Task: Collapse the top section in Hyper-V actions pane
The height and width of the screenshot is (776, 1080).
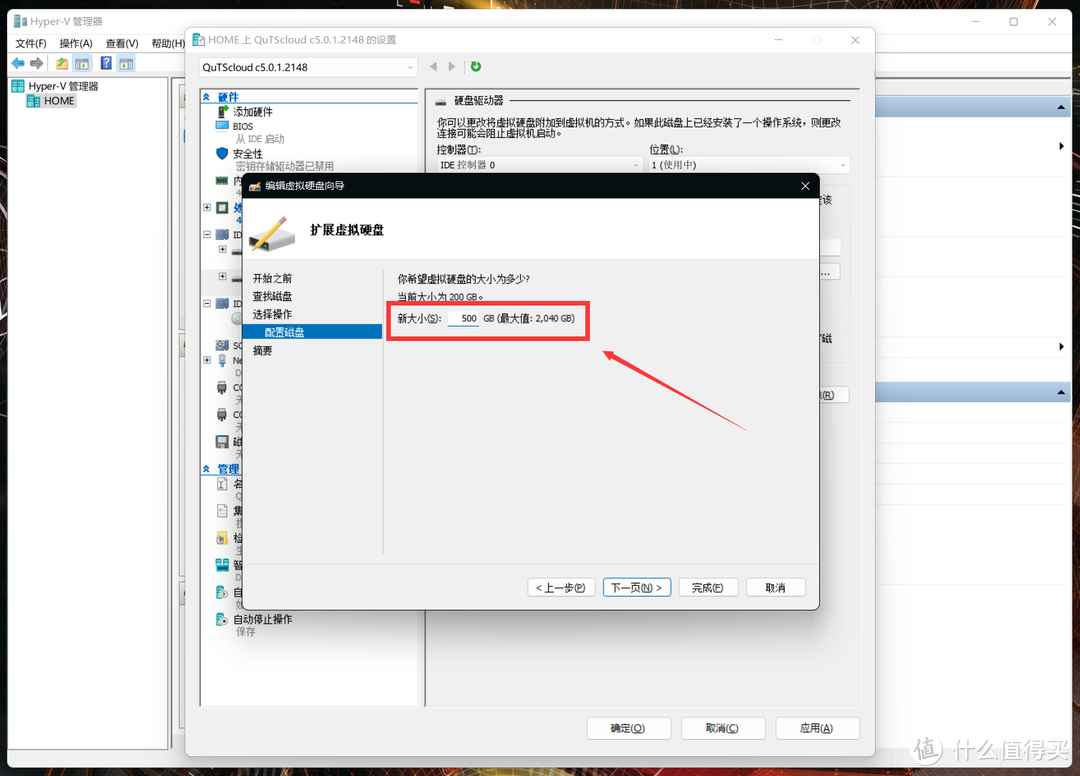Action: 1061,107
